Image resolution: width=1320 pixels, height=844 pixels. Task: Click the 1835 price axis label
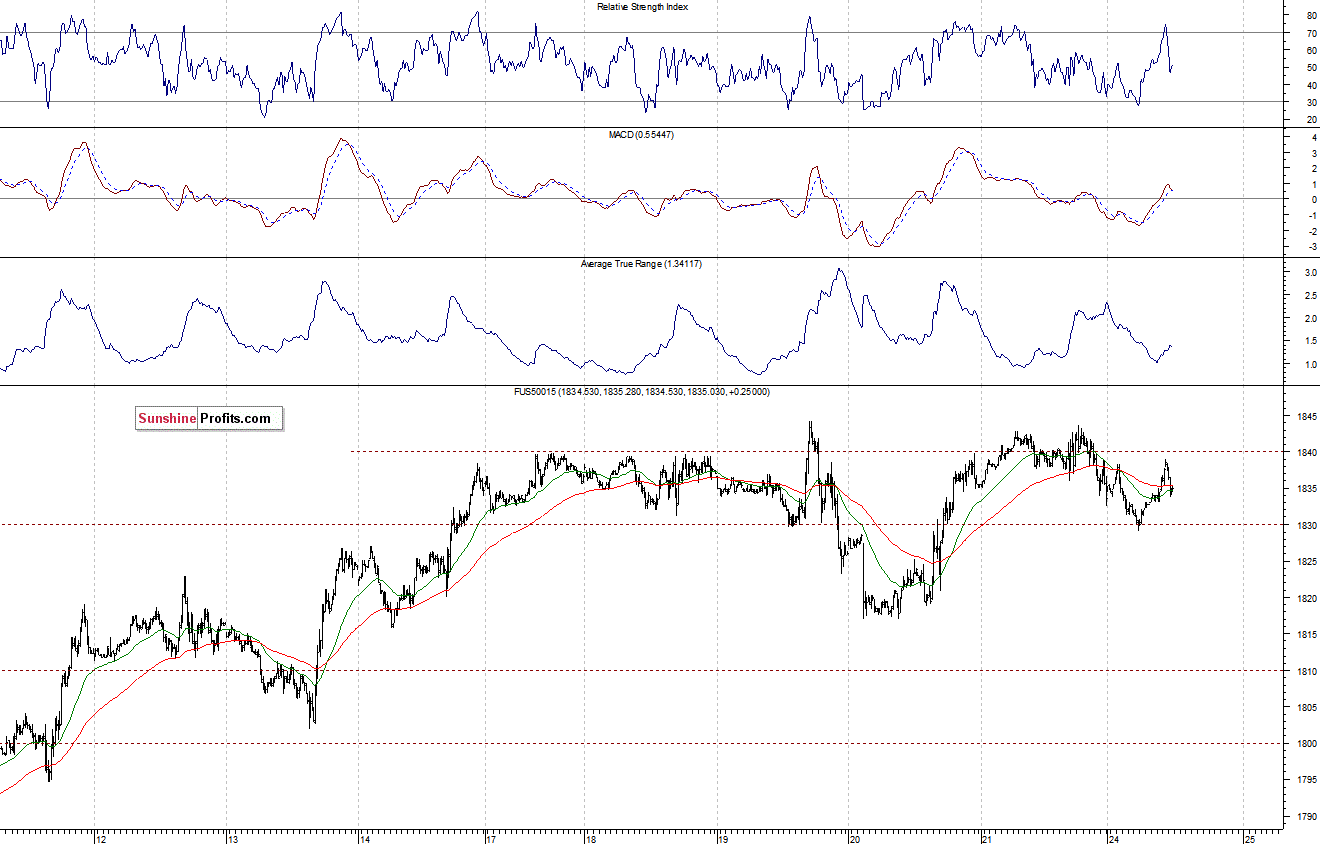(x=1305, y=489)
